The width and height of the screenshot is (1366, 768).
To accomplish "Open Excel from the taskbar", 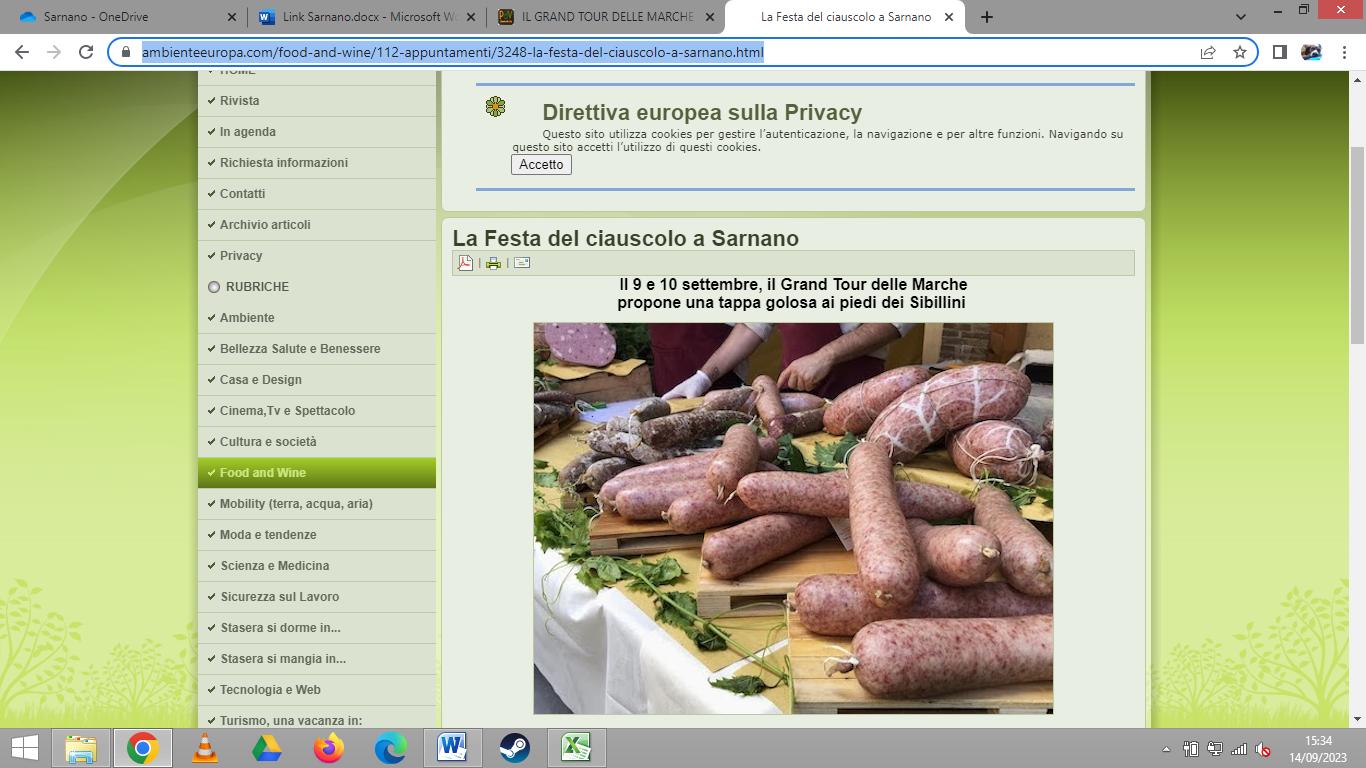I will [577, 748].
